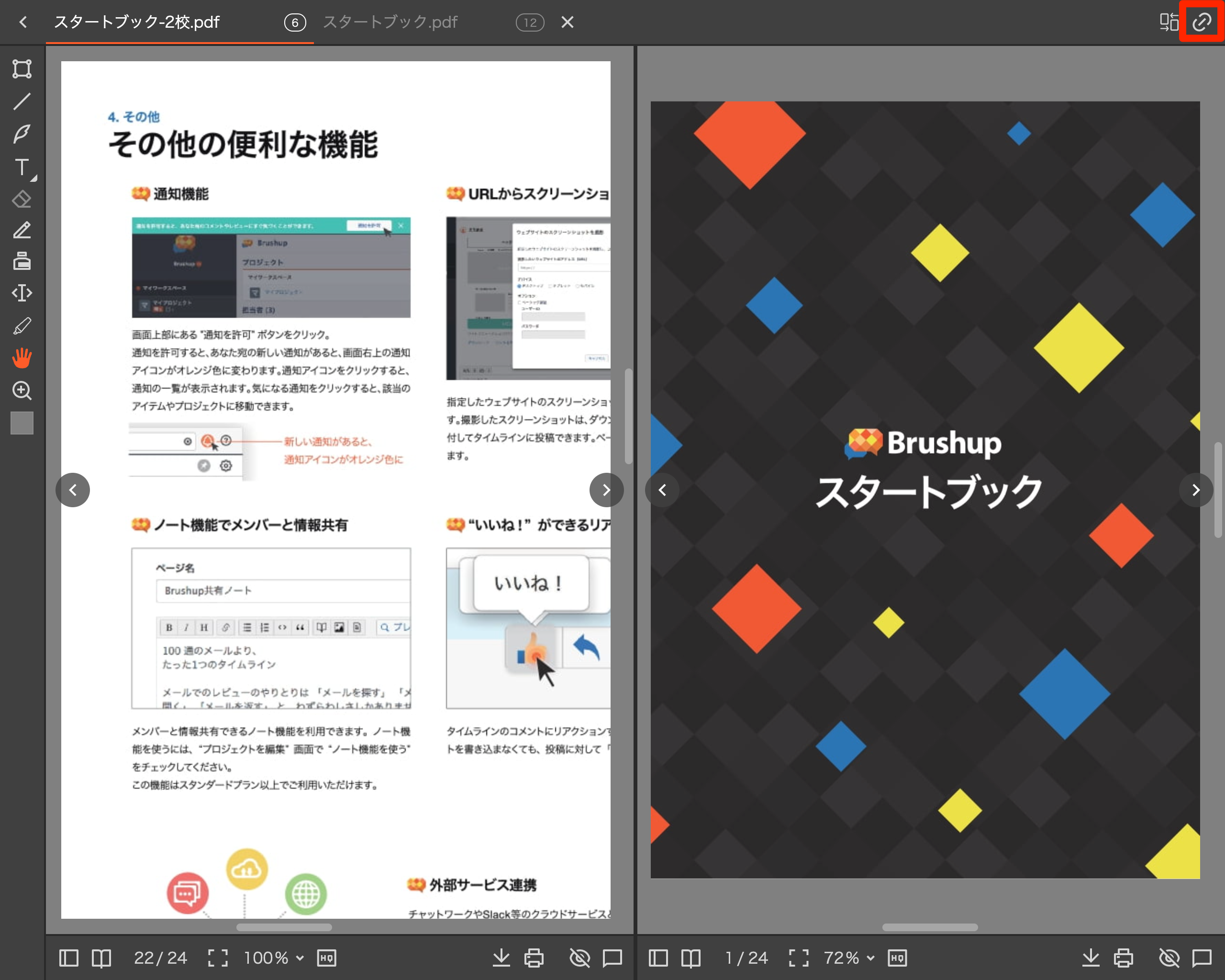Click right viewer vertical scrollbar
This screenshot has height=980, width=1225.
click(1218, 490)
